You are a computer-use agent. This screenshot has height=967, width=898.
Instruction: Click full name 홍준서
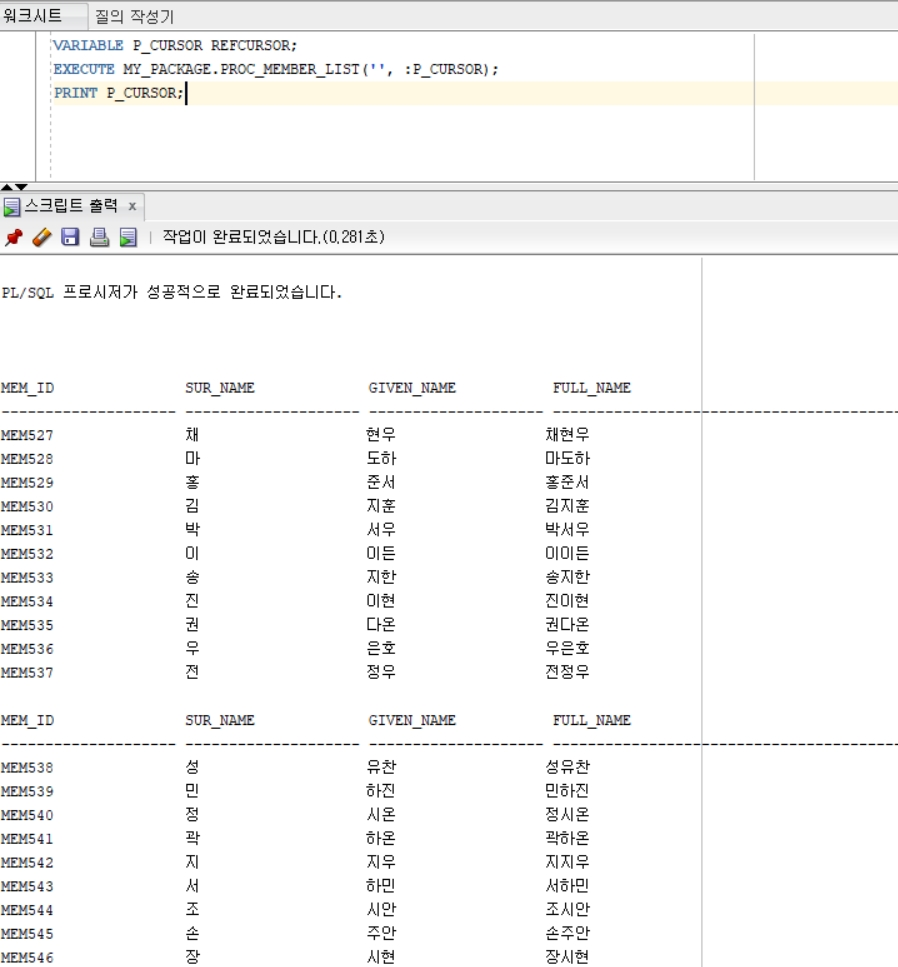pos(567,482)
